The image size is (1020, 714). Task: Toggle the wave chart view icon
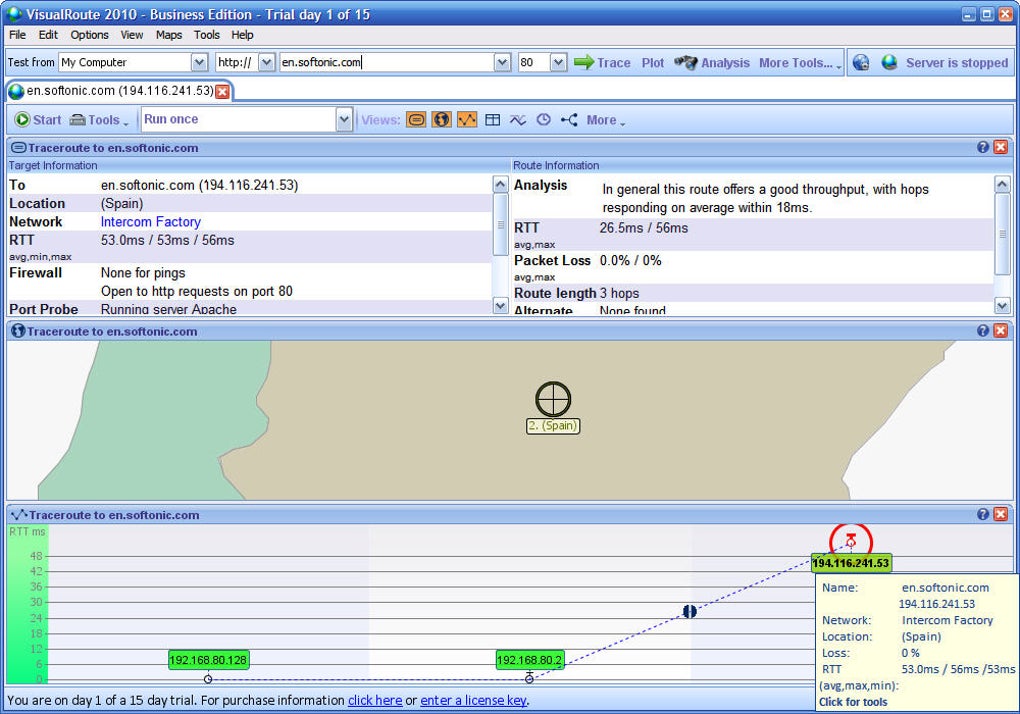(x=518, y=120)
